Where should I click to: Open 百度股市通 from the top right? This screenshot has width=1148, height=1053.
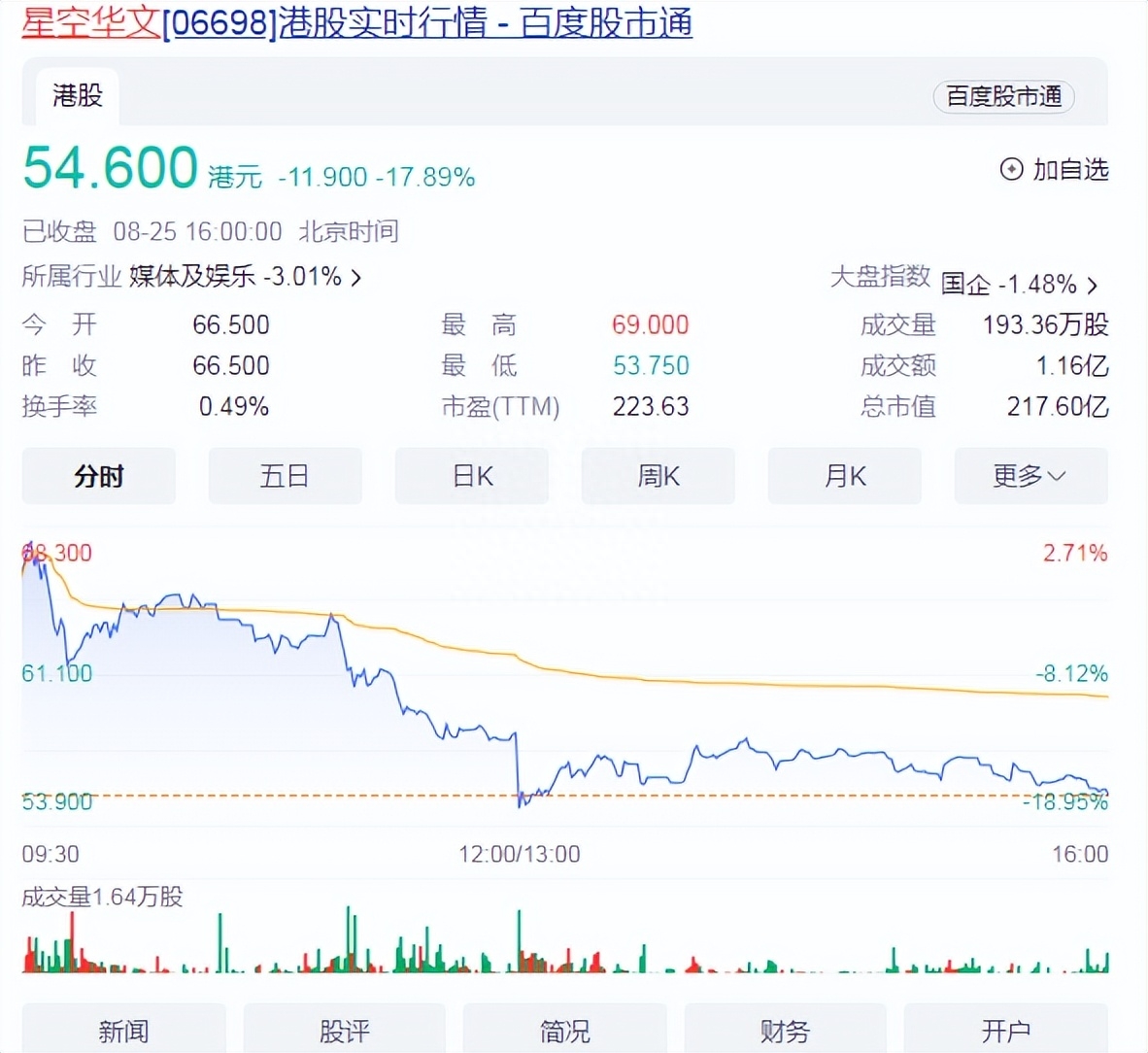[1003, 97]
